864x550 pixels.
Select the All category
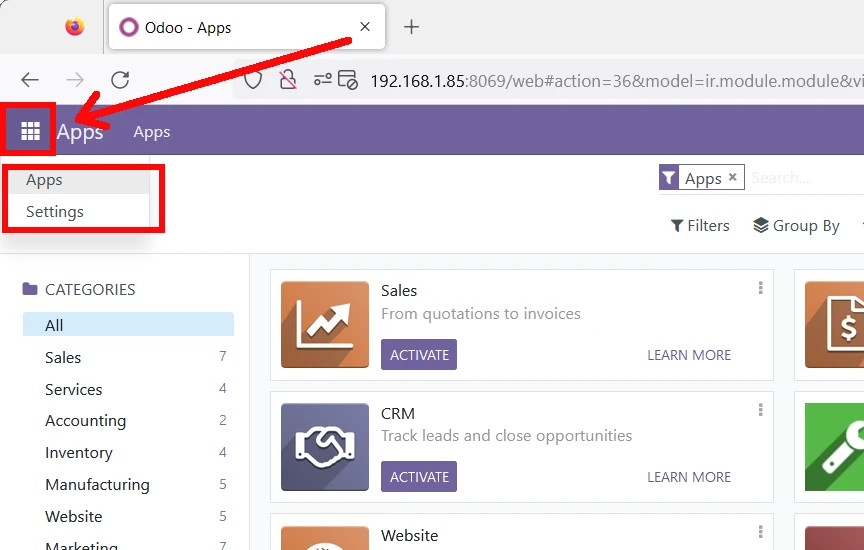[x=128, y=325]
